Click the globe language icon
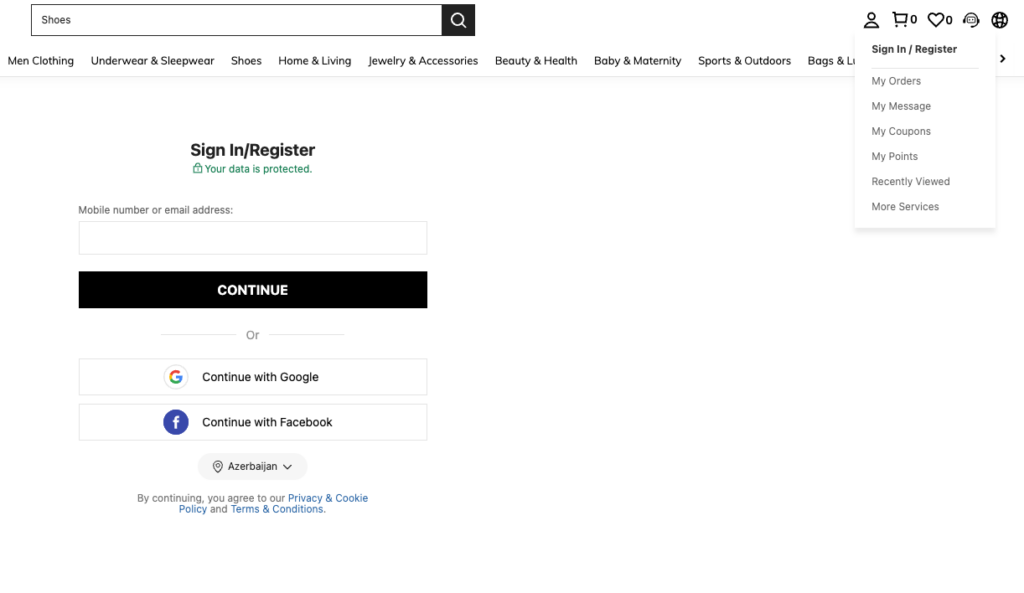Image resolution: width=1024 pixels, height=593 pixels. click(999, 20)
